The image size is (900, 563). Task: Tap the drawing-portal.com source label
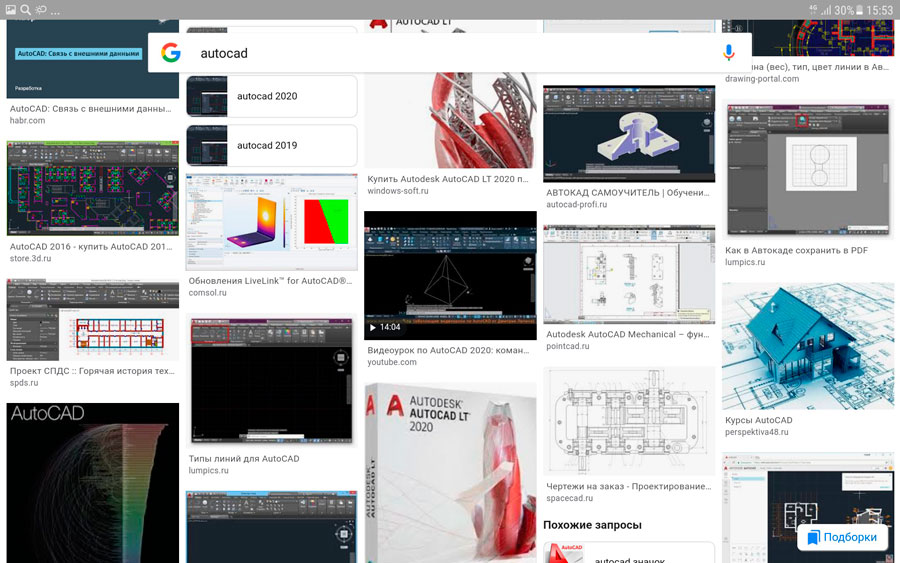[x=762, y=79]
